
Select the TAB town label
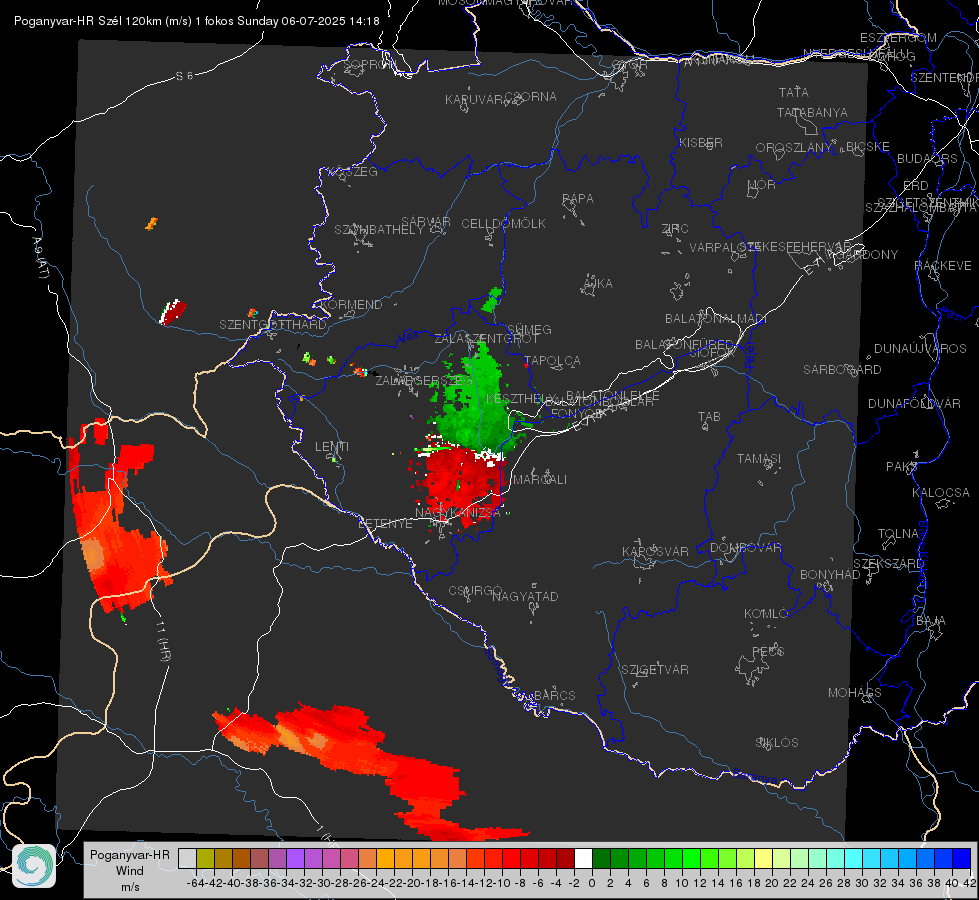[709, 417]
